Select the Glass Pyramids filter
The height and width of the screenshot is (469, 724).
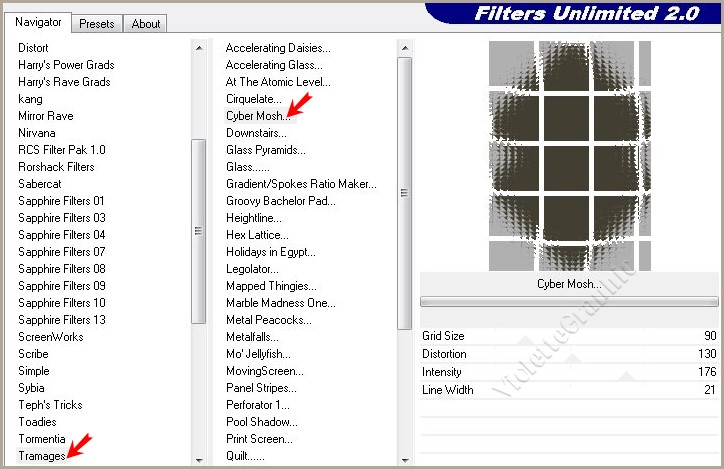click(266, 150)
